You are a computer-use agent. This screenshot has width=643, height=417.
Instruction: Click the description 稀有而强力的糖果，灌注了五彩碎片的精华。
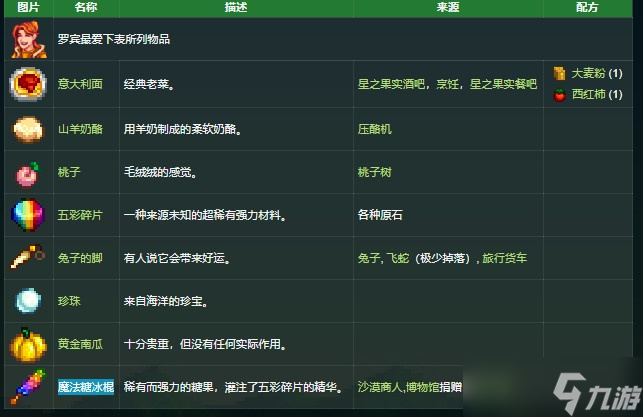coord(233,387)
